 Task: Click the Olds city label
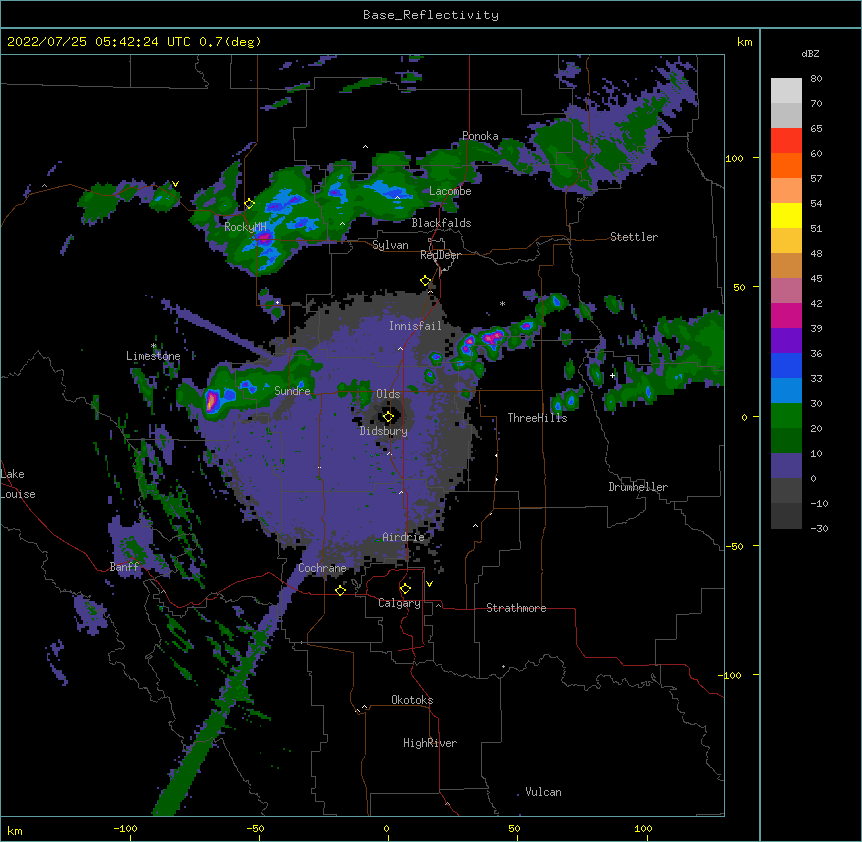coord(388,394)
